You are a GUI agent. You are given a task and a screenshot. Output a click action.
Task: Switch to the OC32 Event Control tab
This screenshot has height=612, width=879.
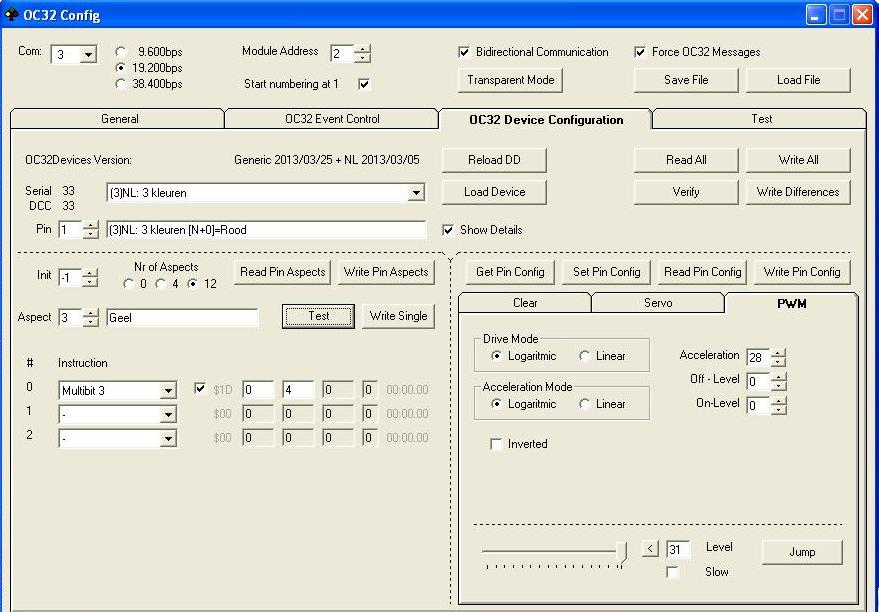click(332, 119)
